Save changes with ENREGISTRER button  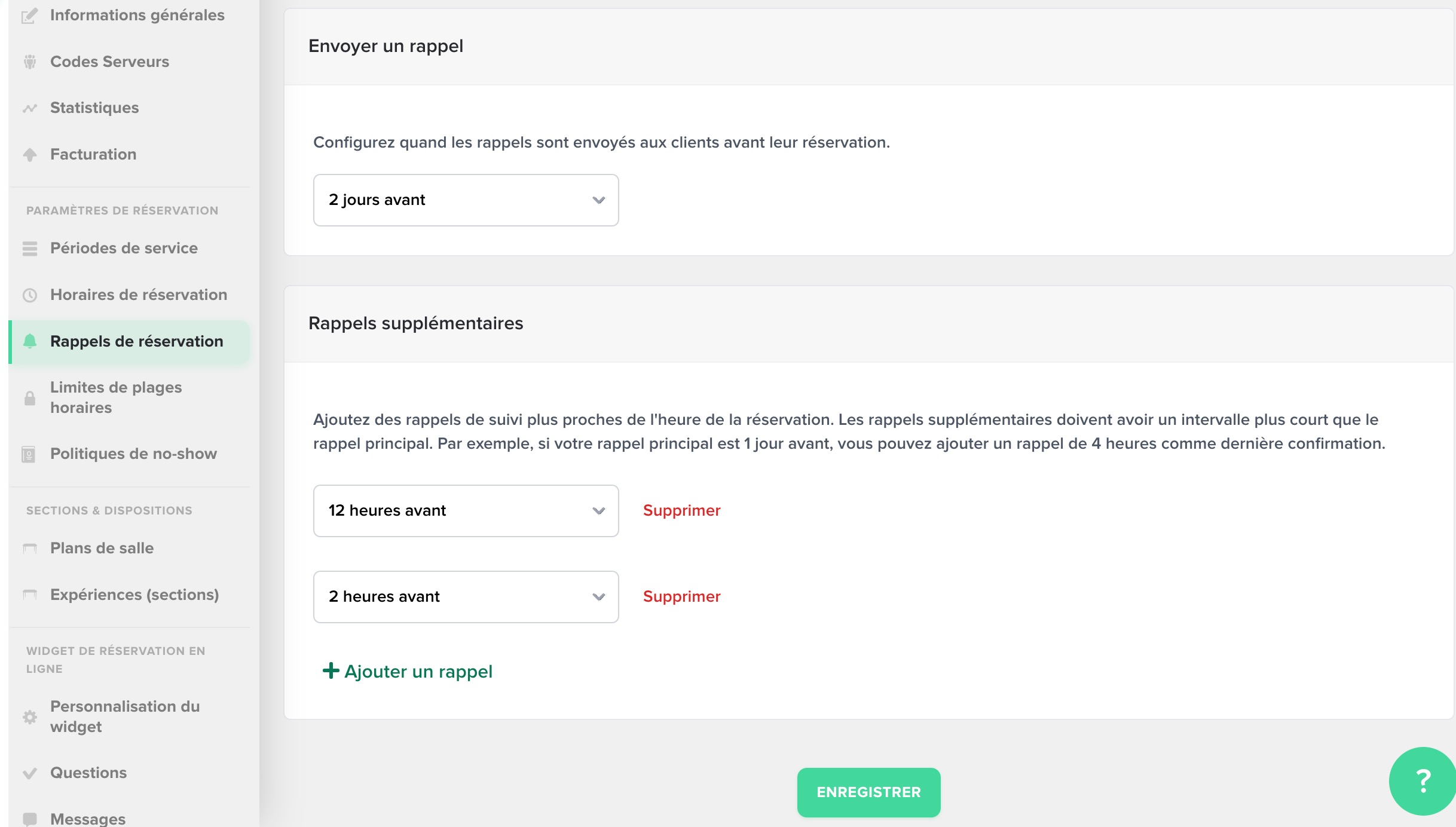coord(868,792)
